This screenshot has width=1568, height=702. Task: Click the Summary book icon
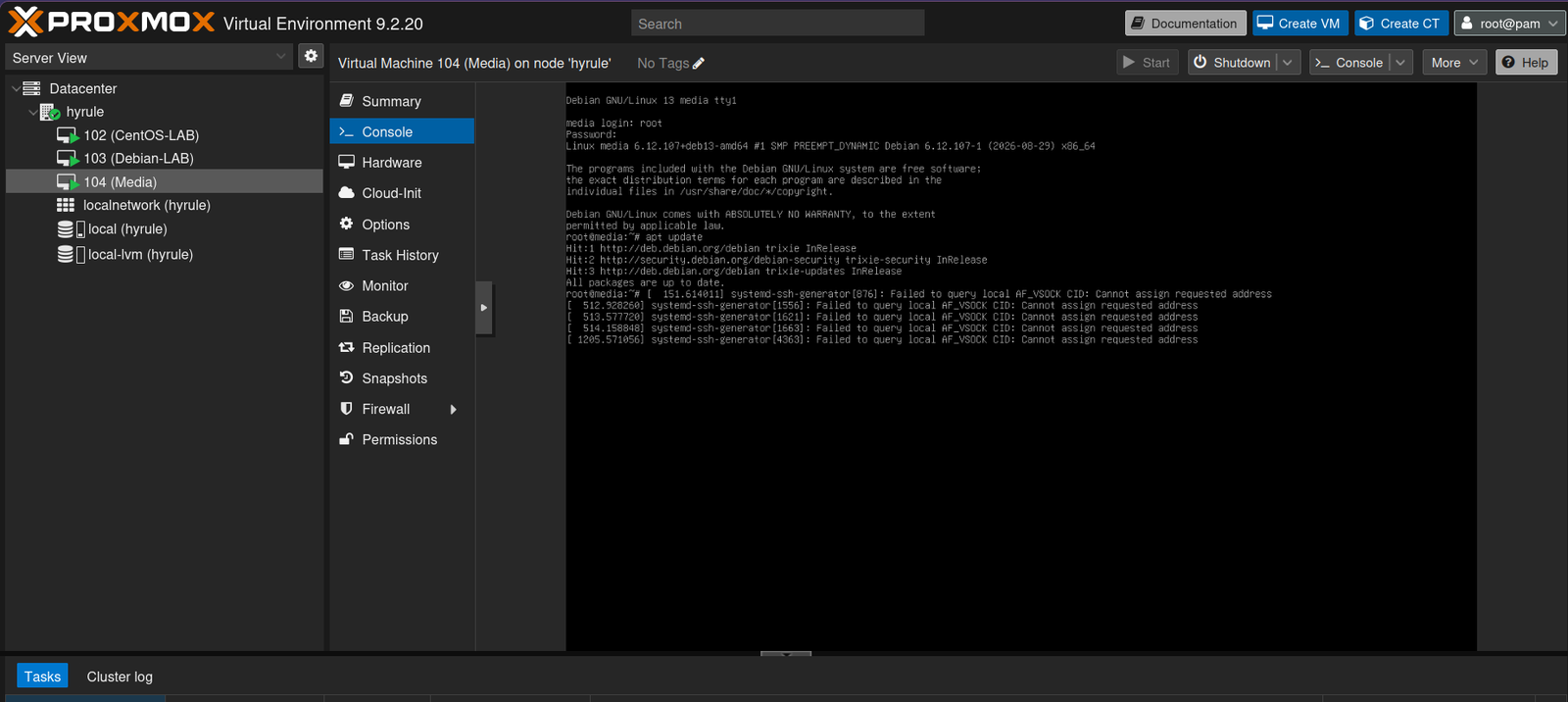click(346, 101)
